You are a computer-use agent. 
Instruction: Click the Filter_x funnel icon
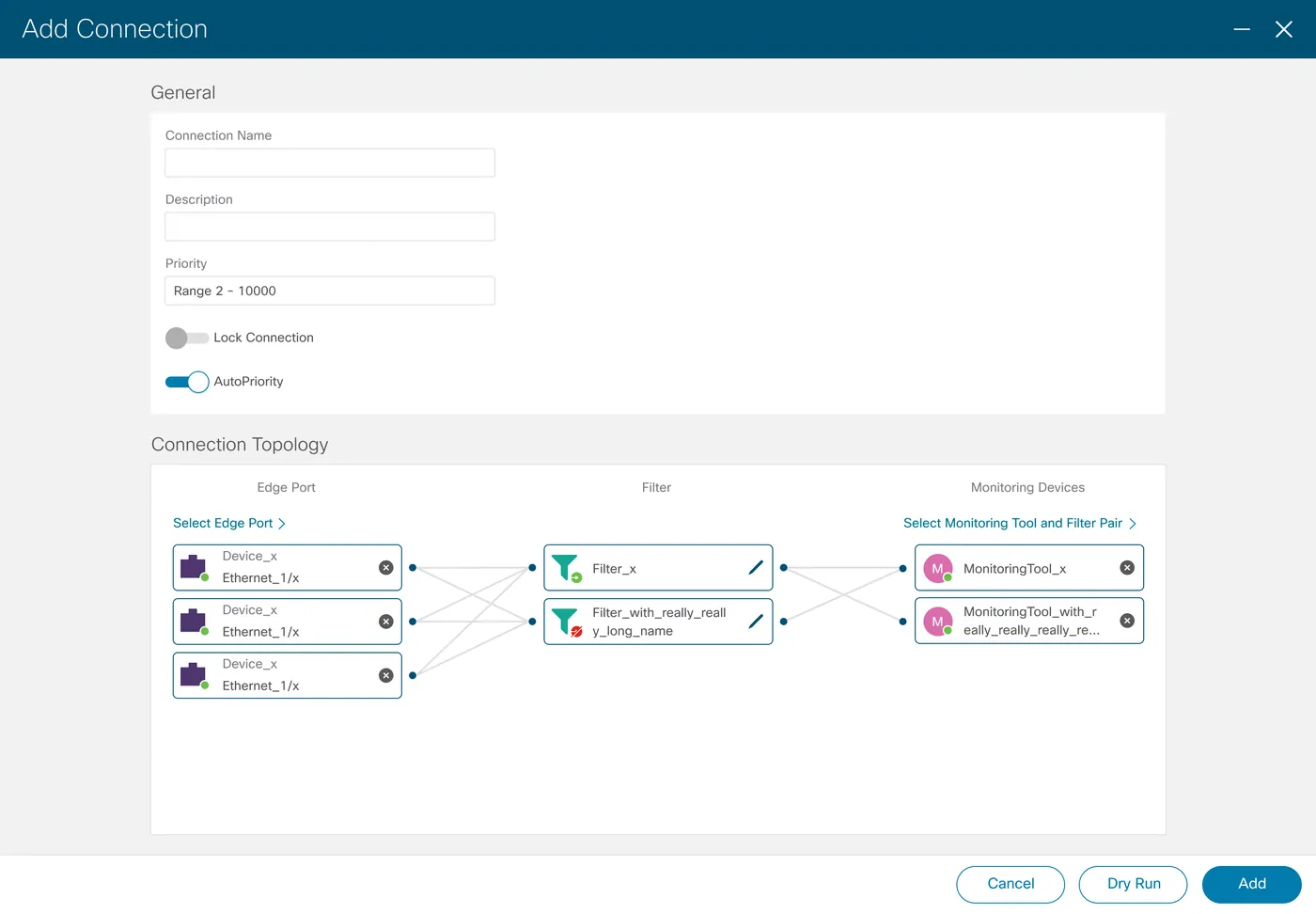pos(566,568)
